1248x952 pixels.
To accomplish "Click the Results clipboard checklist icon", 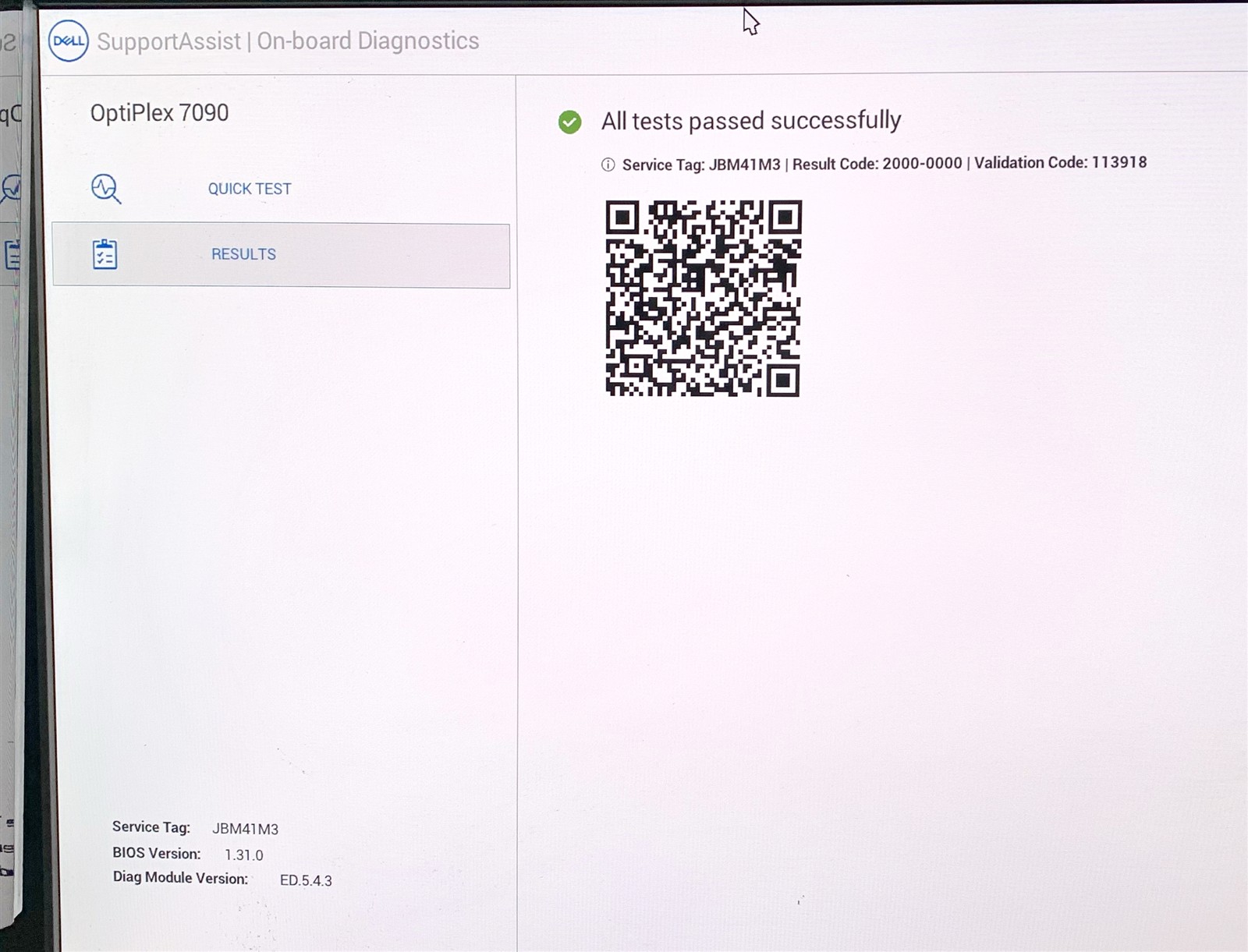I will coord(105,254).
